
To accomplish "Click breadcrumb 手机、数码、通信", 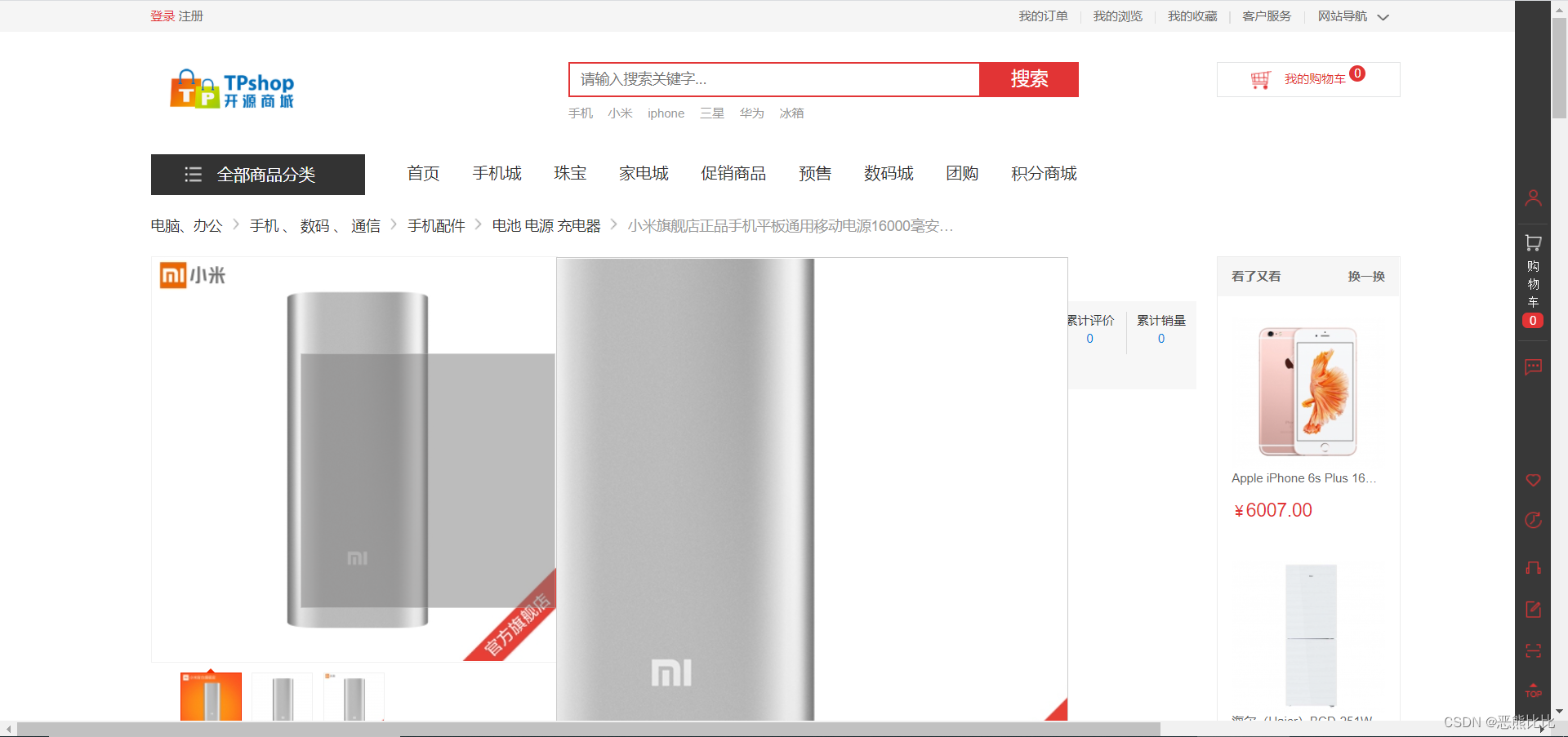I will click(315, 226).
